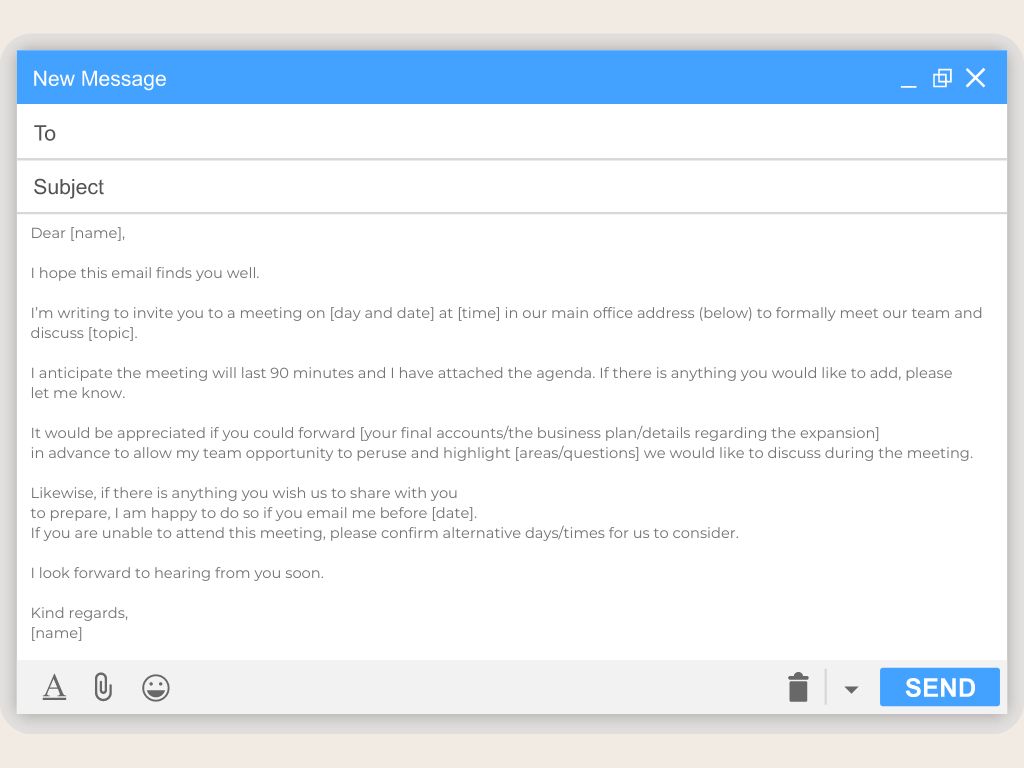Attach a file with paperclip icon

click(103, 687)
